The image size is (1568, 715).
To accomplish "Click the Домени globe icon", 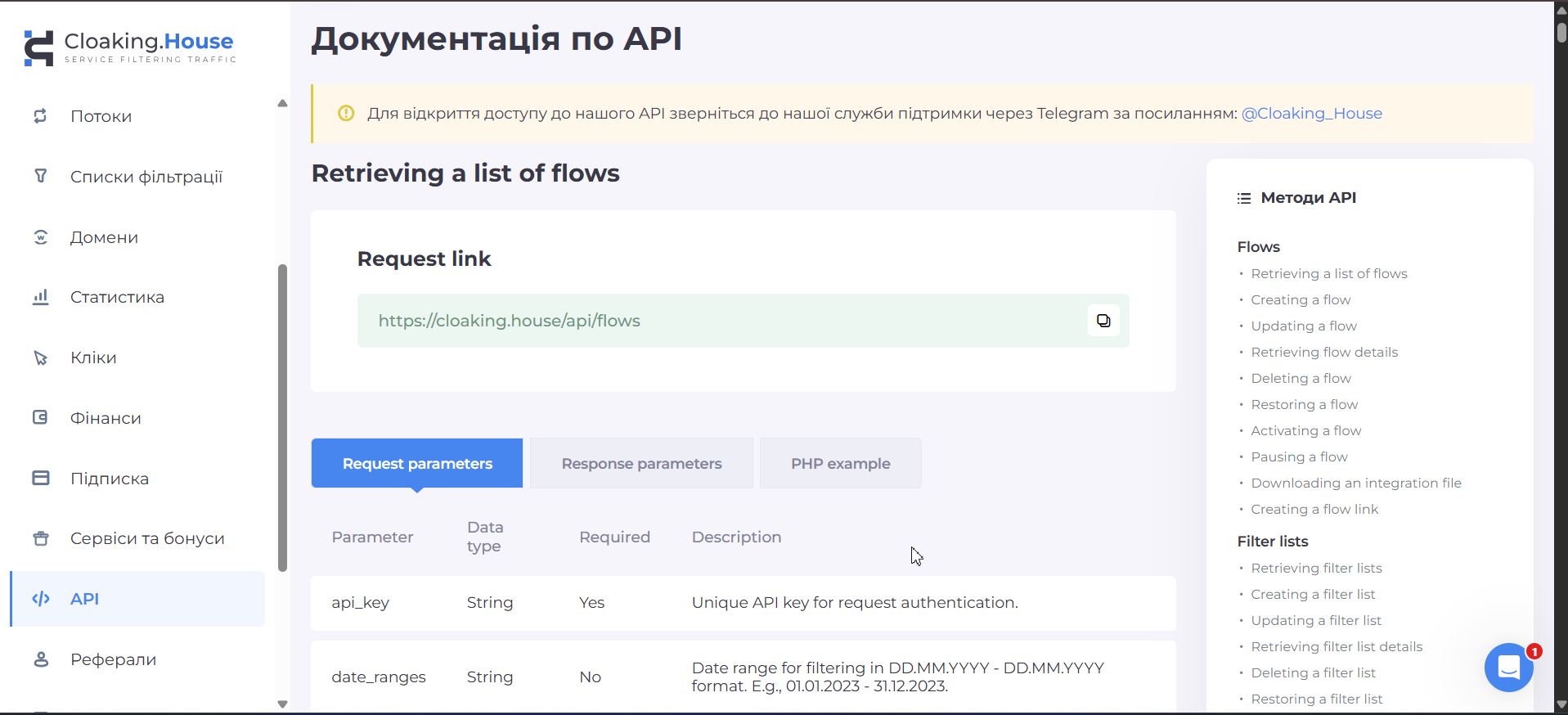I will coord(40,237).
